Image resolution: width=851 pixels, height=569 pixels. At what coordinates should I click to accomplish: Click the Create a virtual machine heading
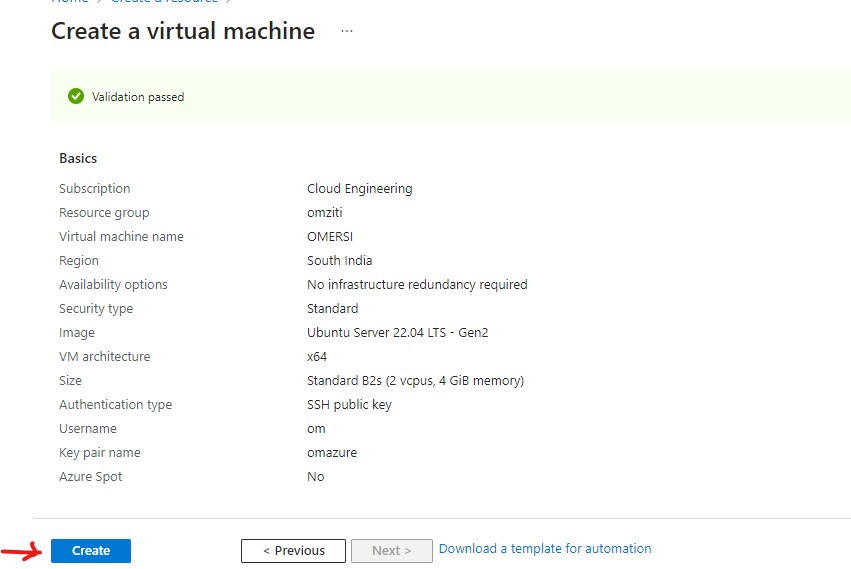[x=183, y=31]
